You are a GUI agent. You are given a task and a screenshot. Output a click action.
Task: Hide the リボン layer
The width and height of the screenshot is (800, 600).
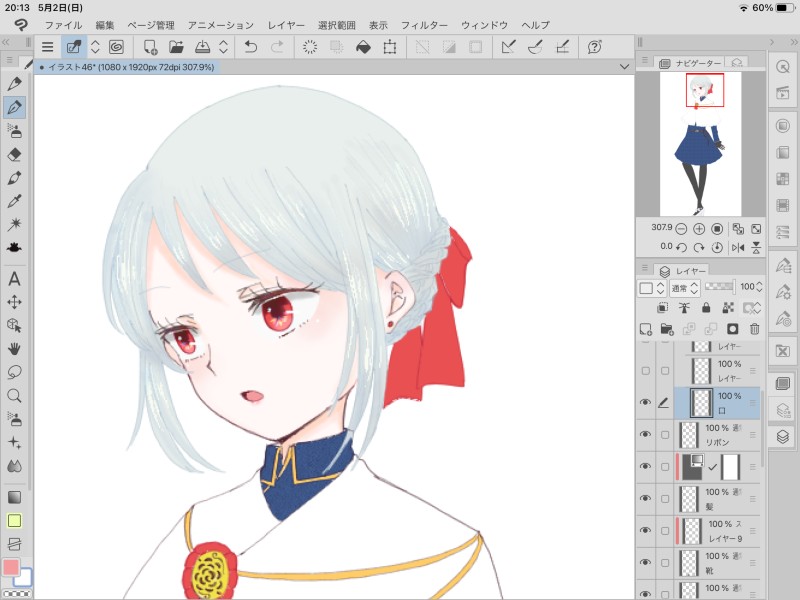[645, 434]
